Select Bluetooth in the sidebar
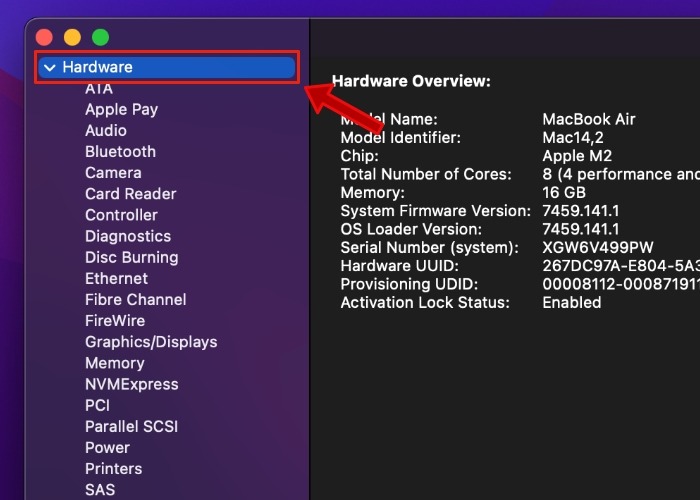Screen dimensions: 700x500 click(x=121, y=151)
